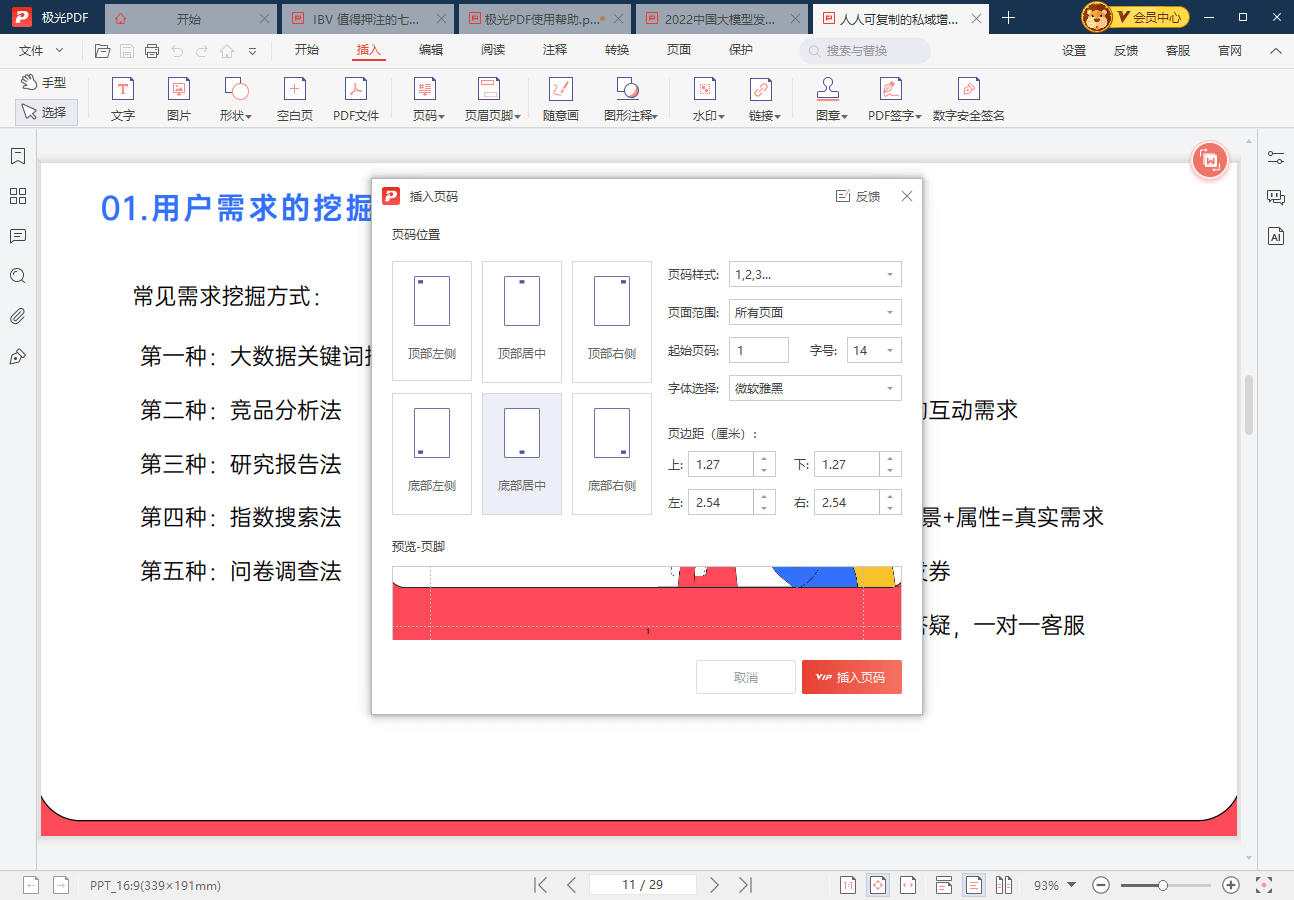Select 底部右侧 page number position

pos(612,453)
